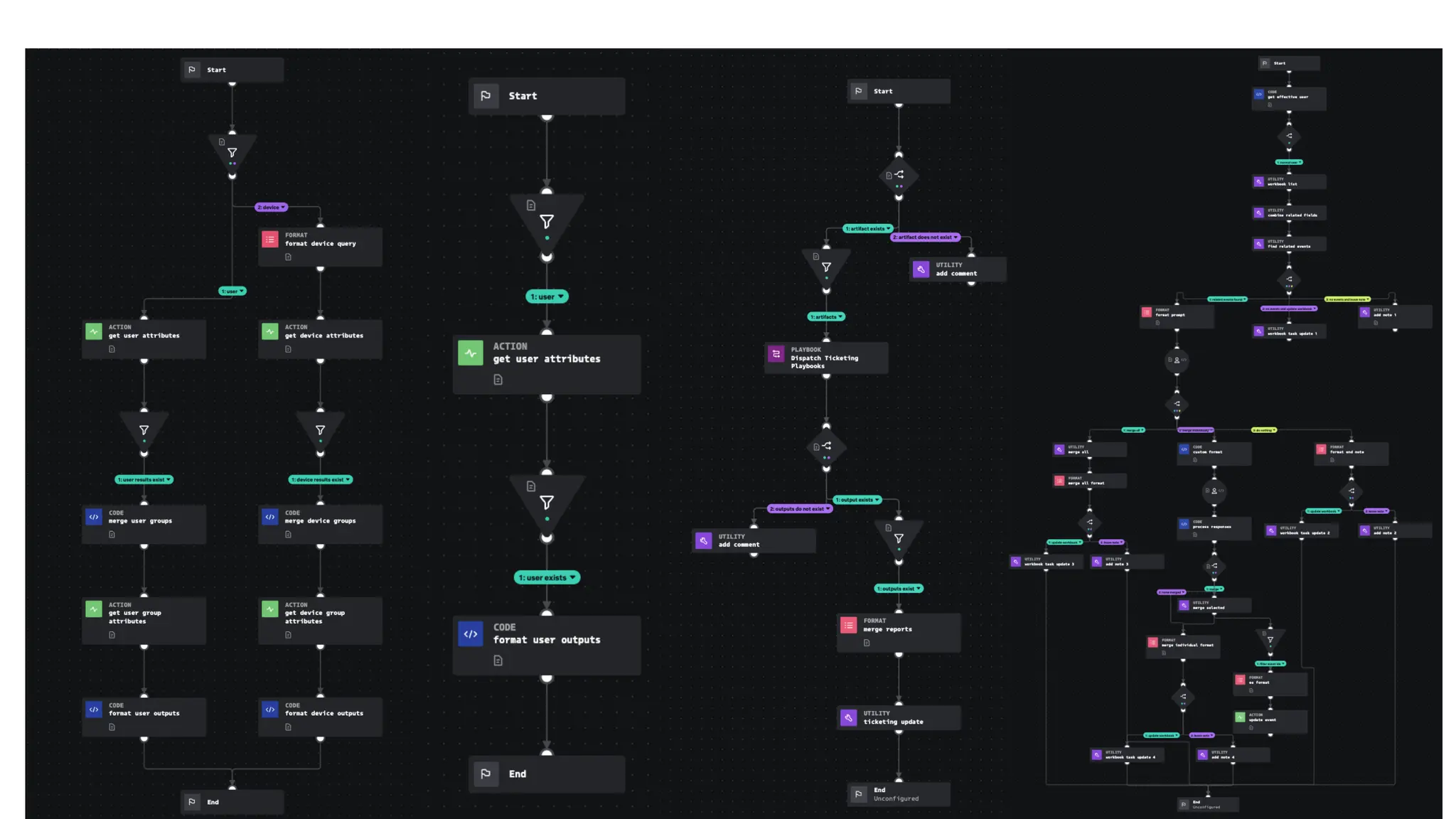
Task: Open '1: device results exist' label dropdown
Action: coord(348,480)
